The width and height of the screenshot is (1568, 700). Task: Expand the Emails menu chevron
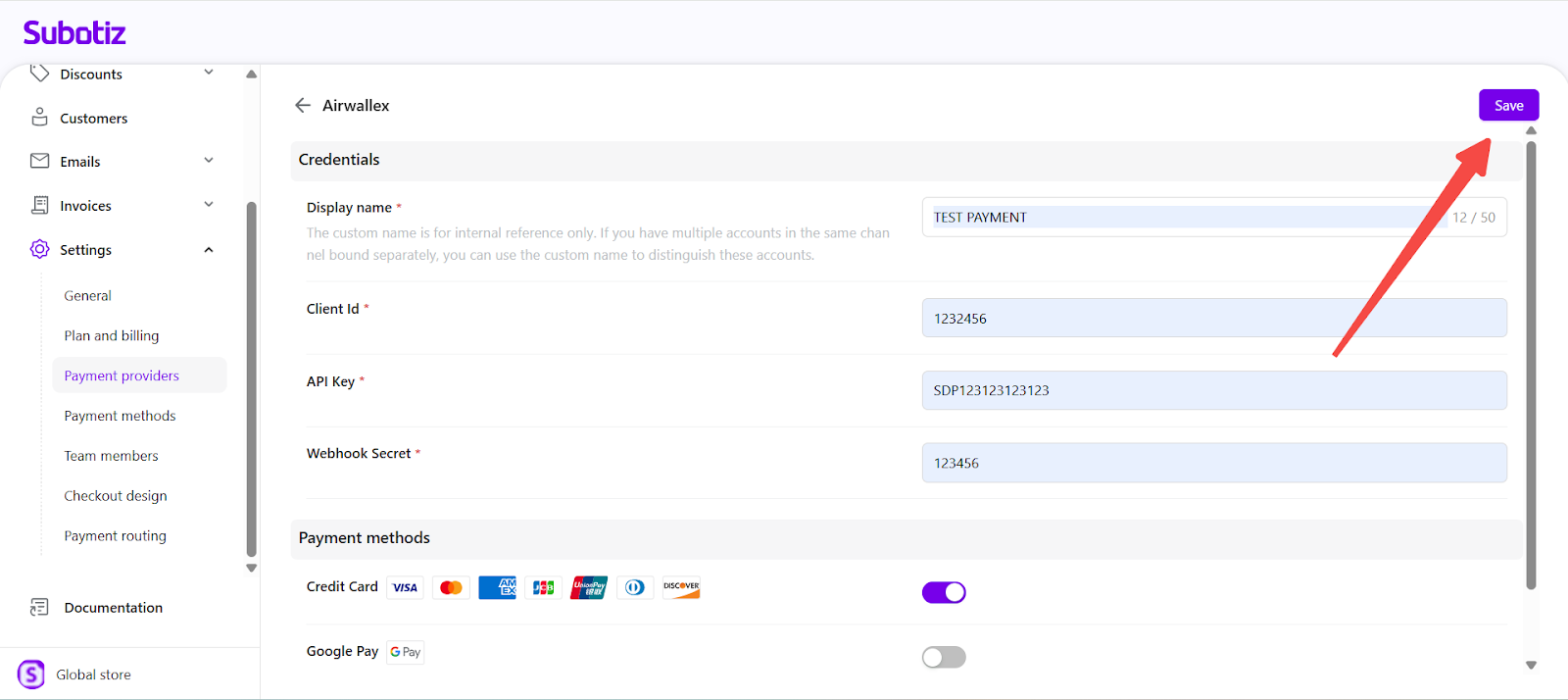[x=209, y=161]
